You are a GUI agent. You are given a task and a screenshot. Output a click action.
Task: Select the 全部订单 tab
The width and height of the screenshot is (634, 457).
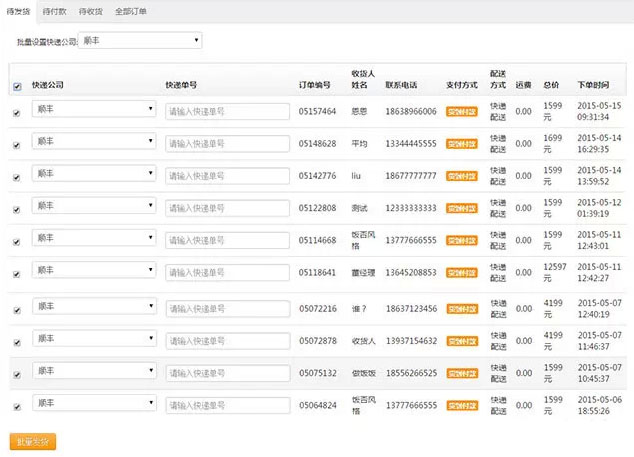pos(130,11)
